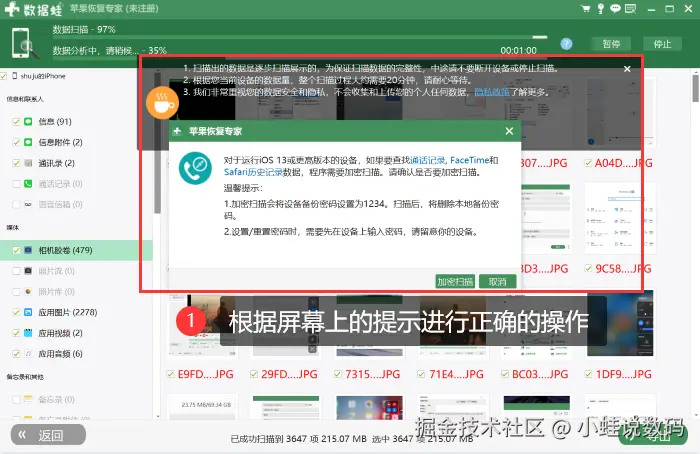
Task: Dismiss the scanning tips banner
Action: (627, 69)
